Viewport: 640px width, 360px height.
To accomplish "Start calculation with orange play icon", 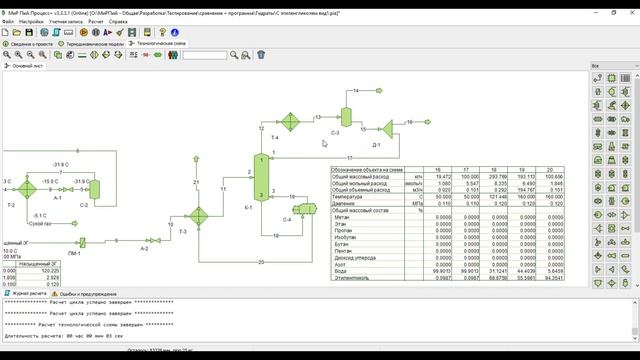I will coord(84,32).
